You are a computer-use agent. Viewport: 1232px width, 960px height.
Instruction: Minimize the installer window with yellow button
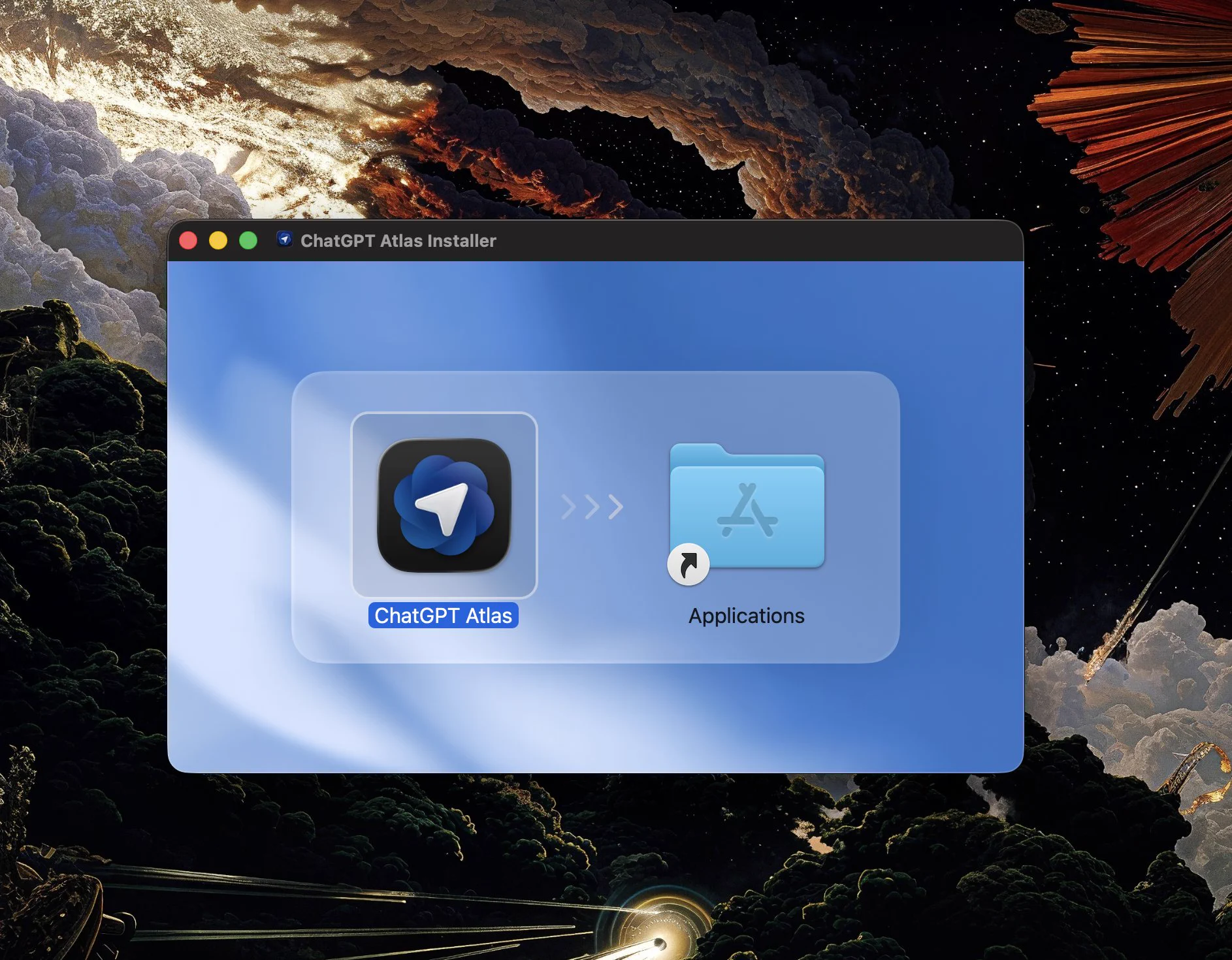[x=218, y=241]
